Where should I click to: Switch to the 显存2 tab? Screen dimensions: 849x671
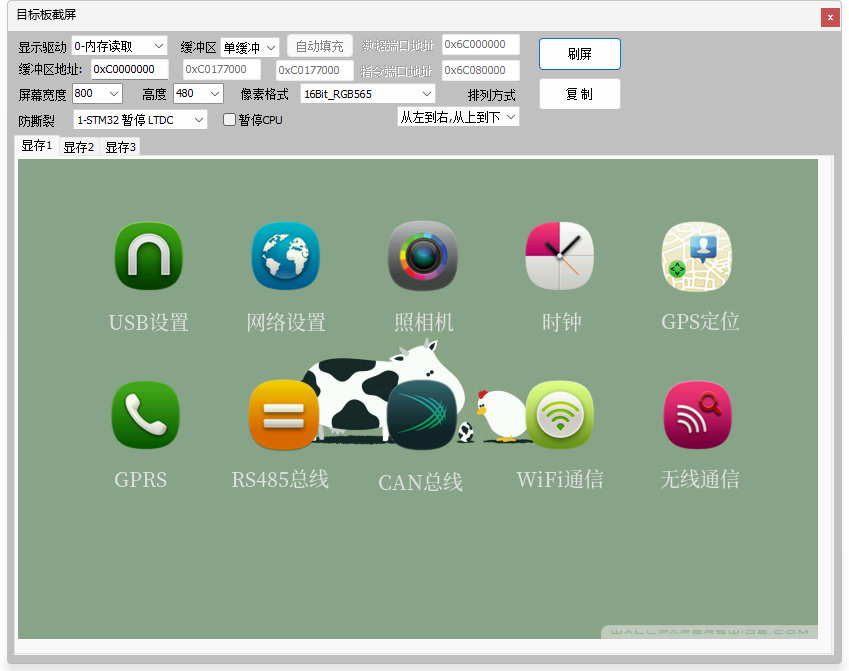79,147
